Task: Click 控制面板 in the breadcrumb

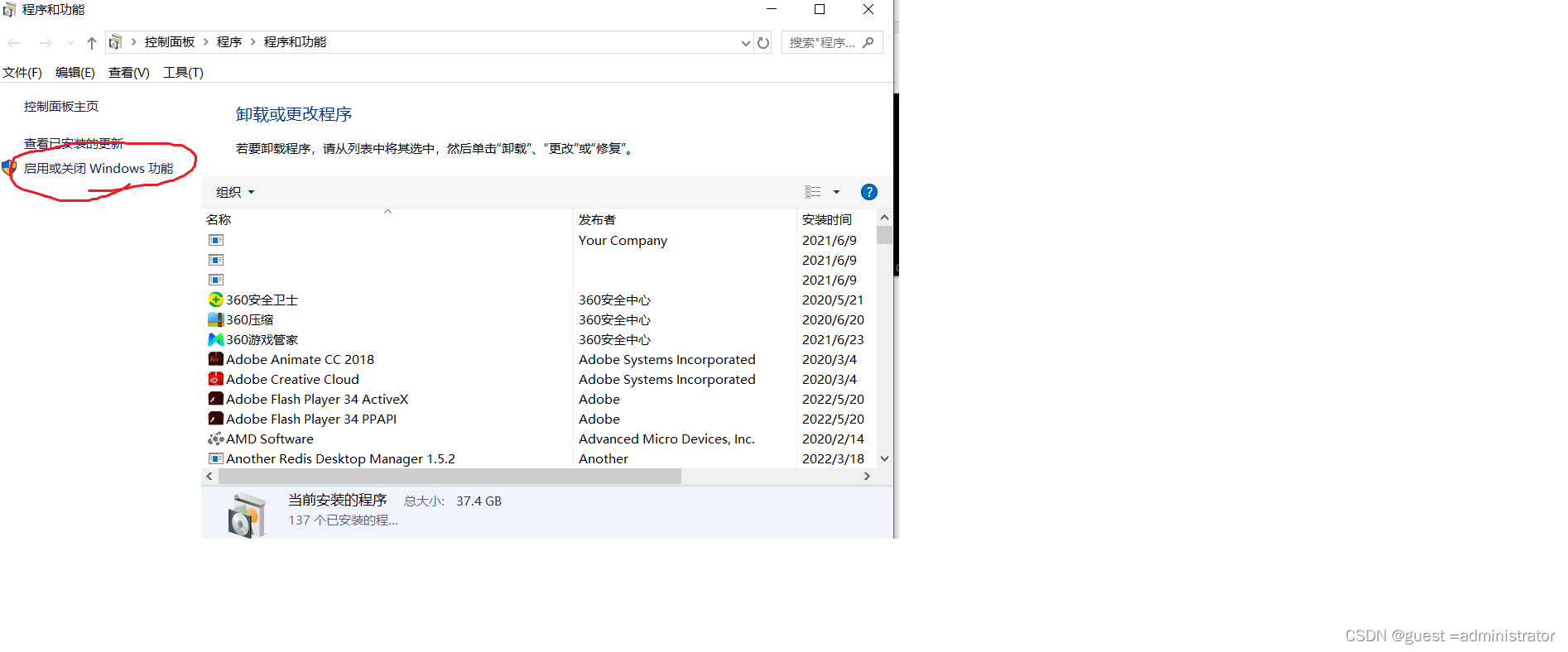Action: click(169, 42)
